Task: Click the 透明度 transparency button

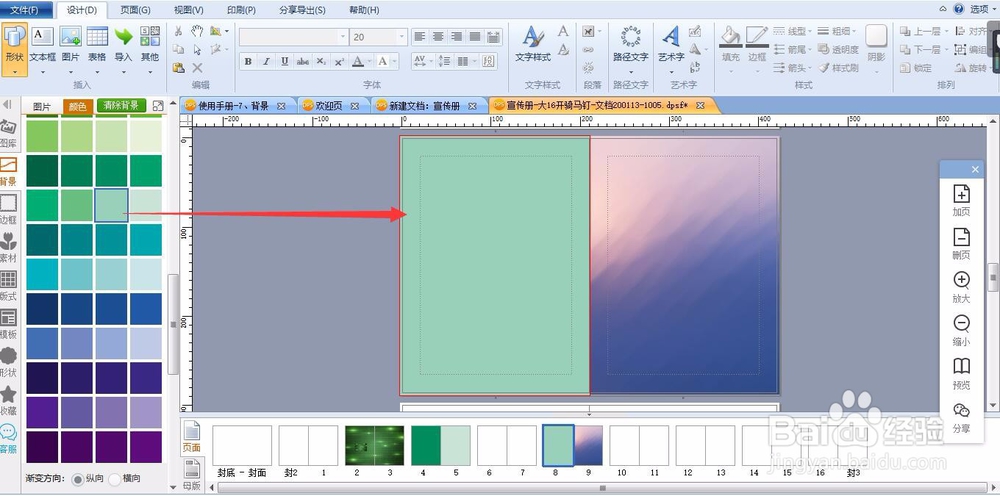Action: [x=839, y=49]
